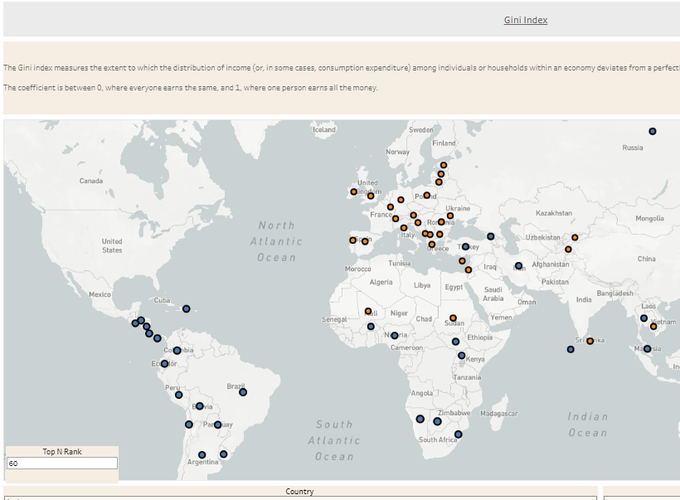Click the blue marker on Ecuador

coord(165,364)
